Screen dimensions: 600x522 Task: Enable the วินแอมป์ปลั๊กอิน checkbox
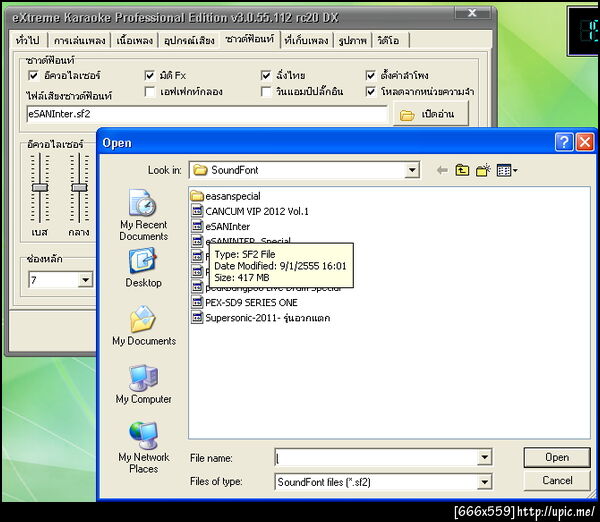[266, 92]
